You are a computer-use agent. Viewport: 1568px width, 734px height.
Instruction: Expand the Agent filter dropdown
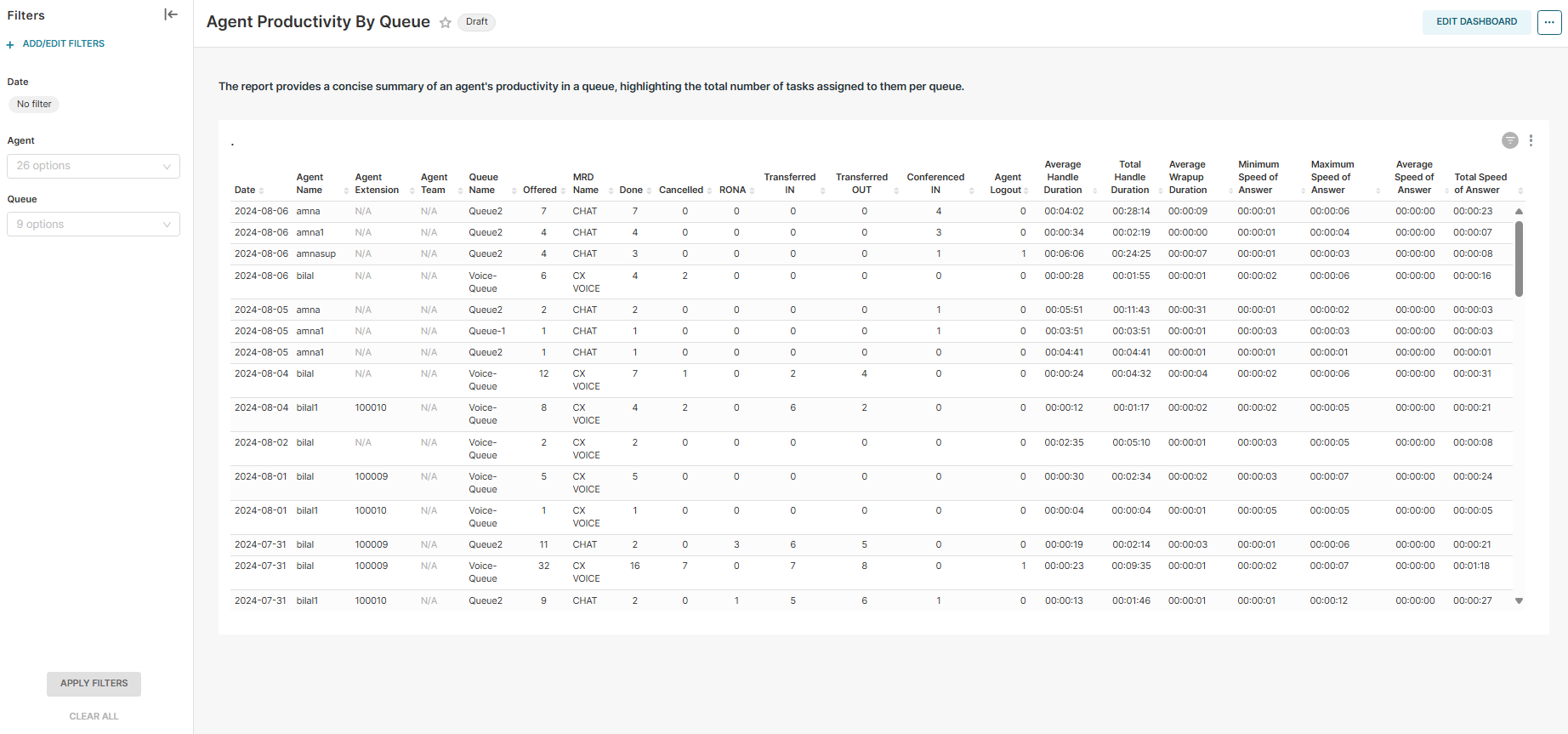pyautogui.click(x=94, y=166)
